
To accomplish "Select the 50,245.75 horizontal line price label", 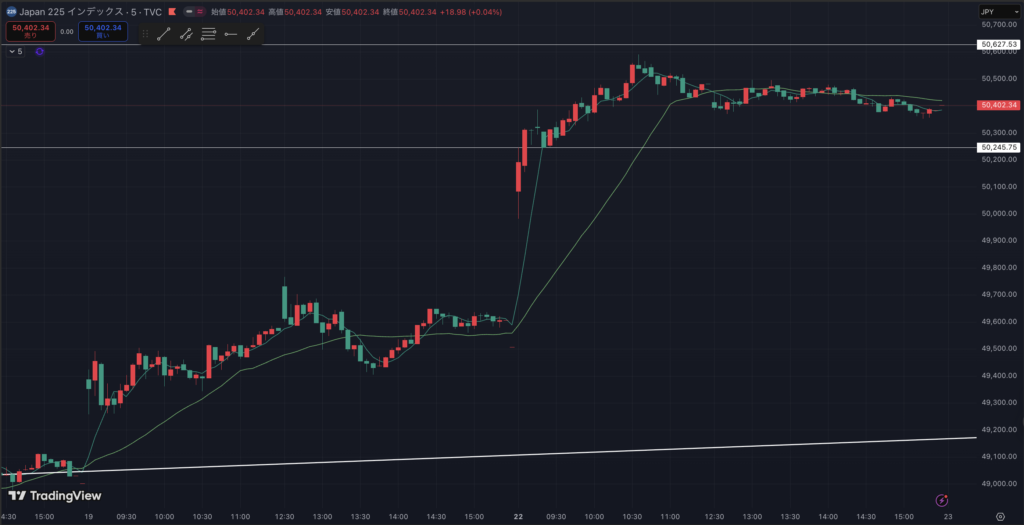I will pyautogui.click(x=999, y=148).
